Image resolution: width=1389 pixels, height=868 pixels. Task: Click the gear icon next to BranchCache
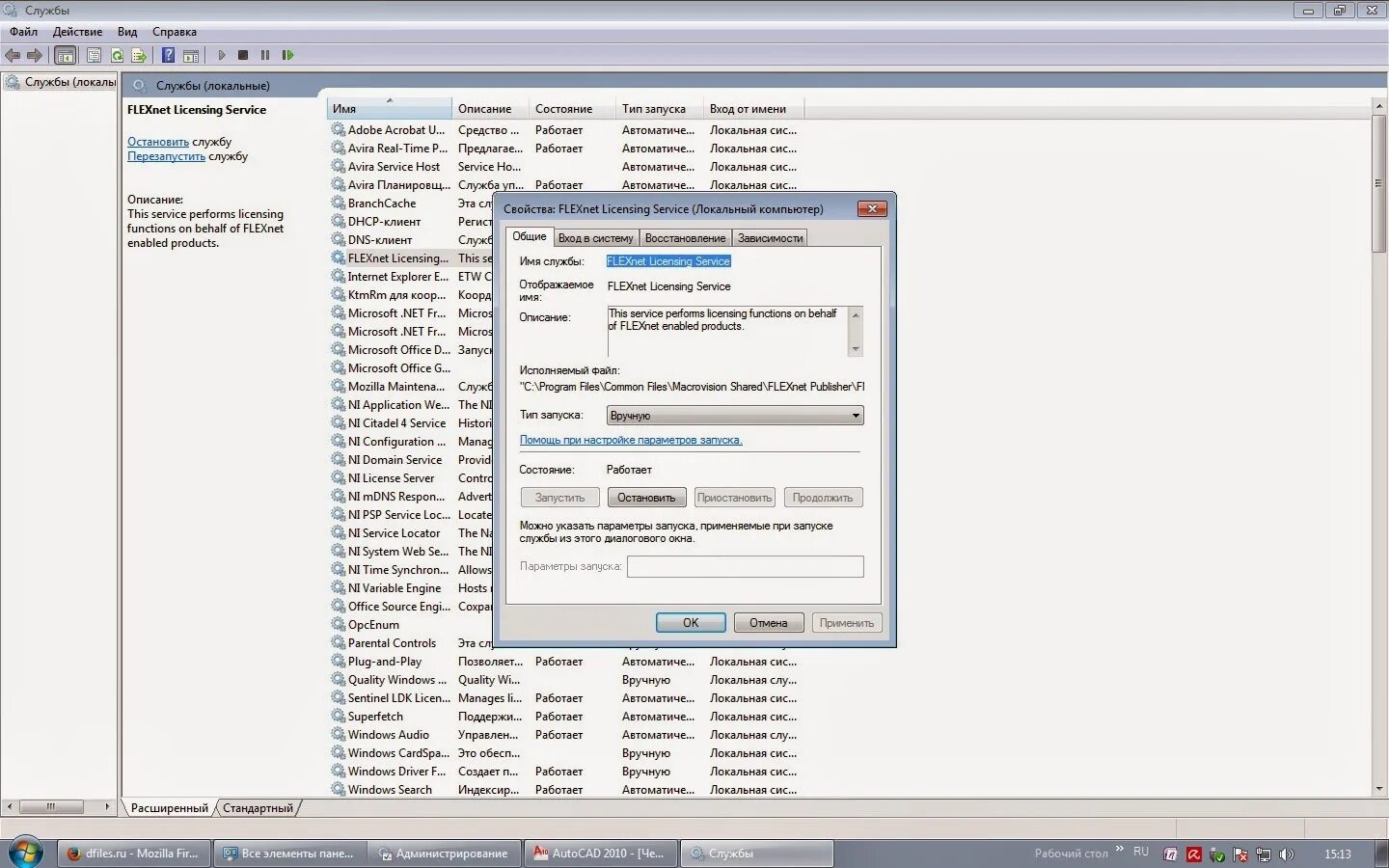(x=338, y=203)
